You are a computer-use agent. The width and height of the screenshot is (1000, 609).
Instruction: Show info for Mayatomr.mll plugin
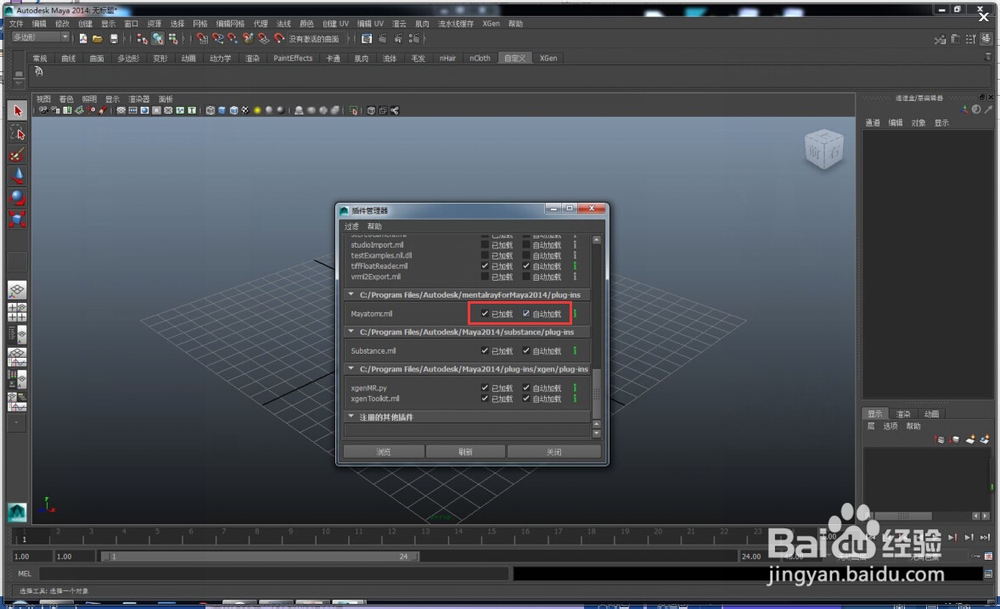pos(575,314)
